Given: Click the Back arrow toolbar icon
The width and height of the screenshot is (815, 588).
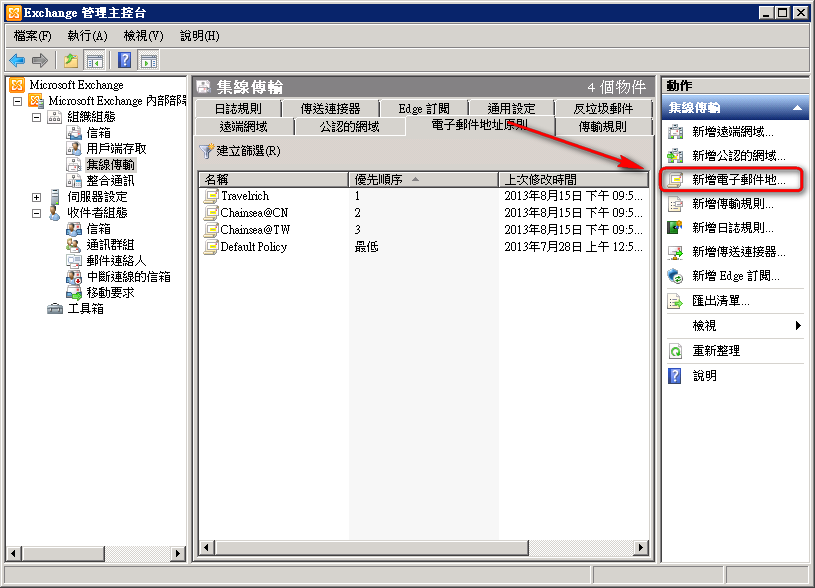Looking at the screenshot, I should coord(17,61).
